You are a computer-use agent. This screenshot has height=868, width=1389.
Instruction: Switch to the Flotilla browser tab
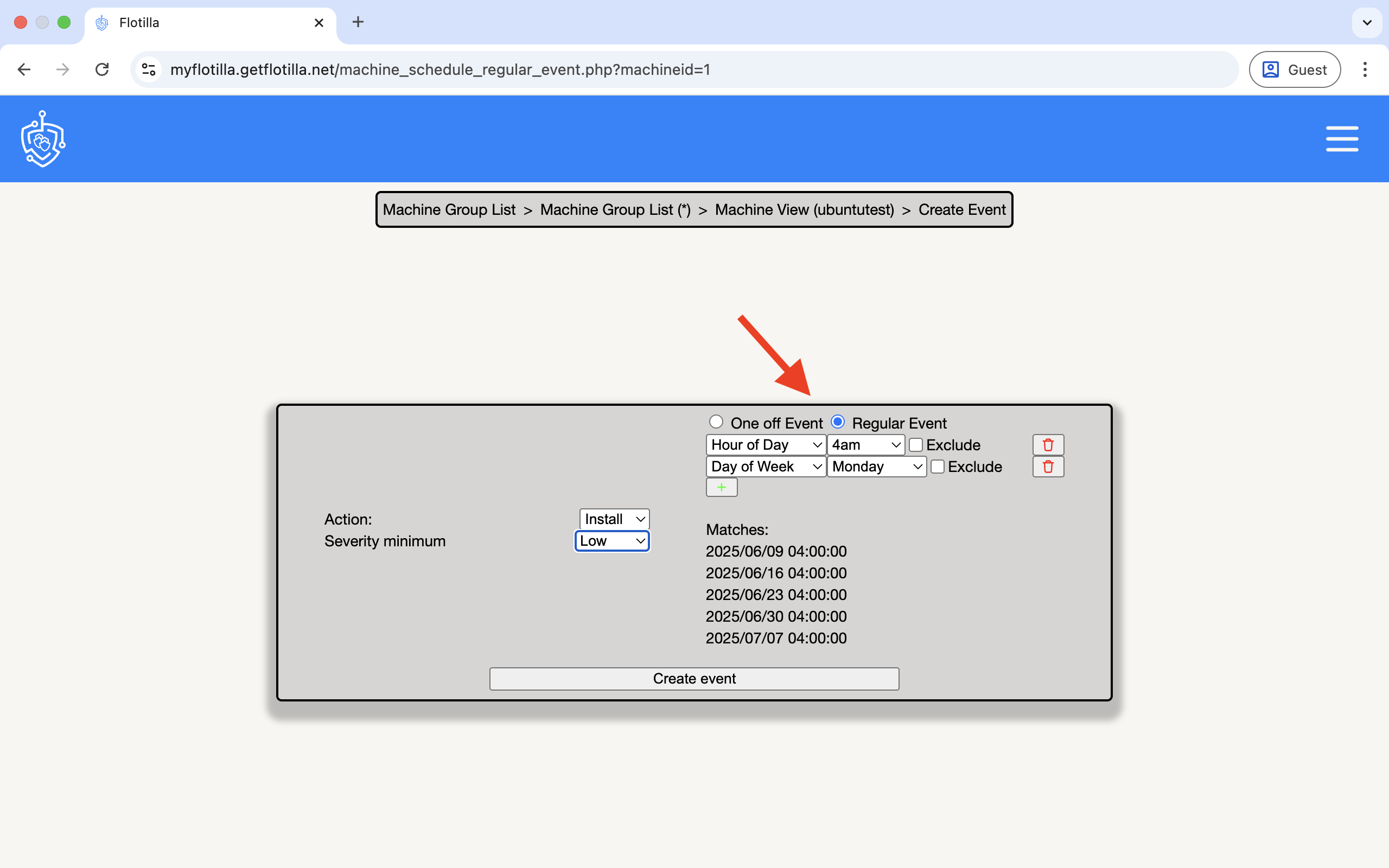pos(195,22)
